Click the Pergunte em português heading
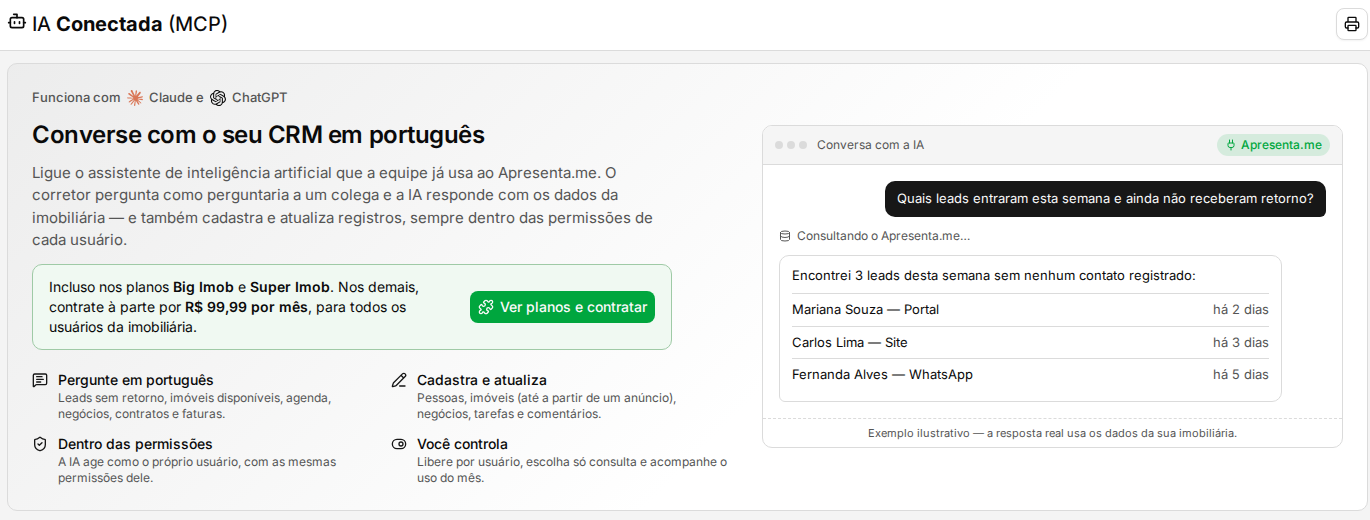This screenshot has height=520, width=1370. click(x=136, y=380)
